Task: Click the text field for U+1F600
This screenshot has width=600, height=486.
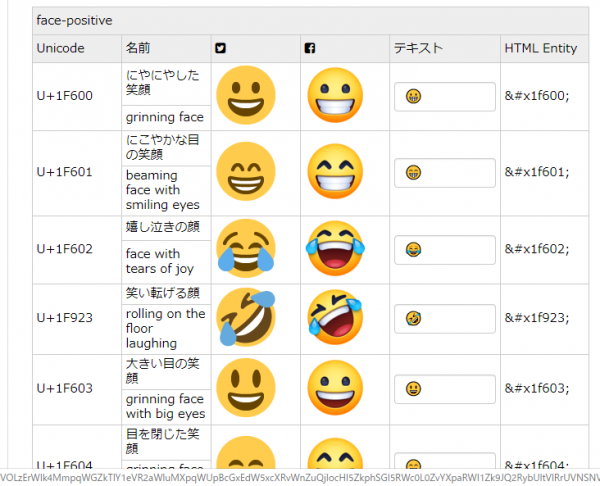Action: (x=445, y=97)
